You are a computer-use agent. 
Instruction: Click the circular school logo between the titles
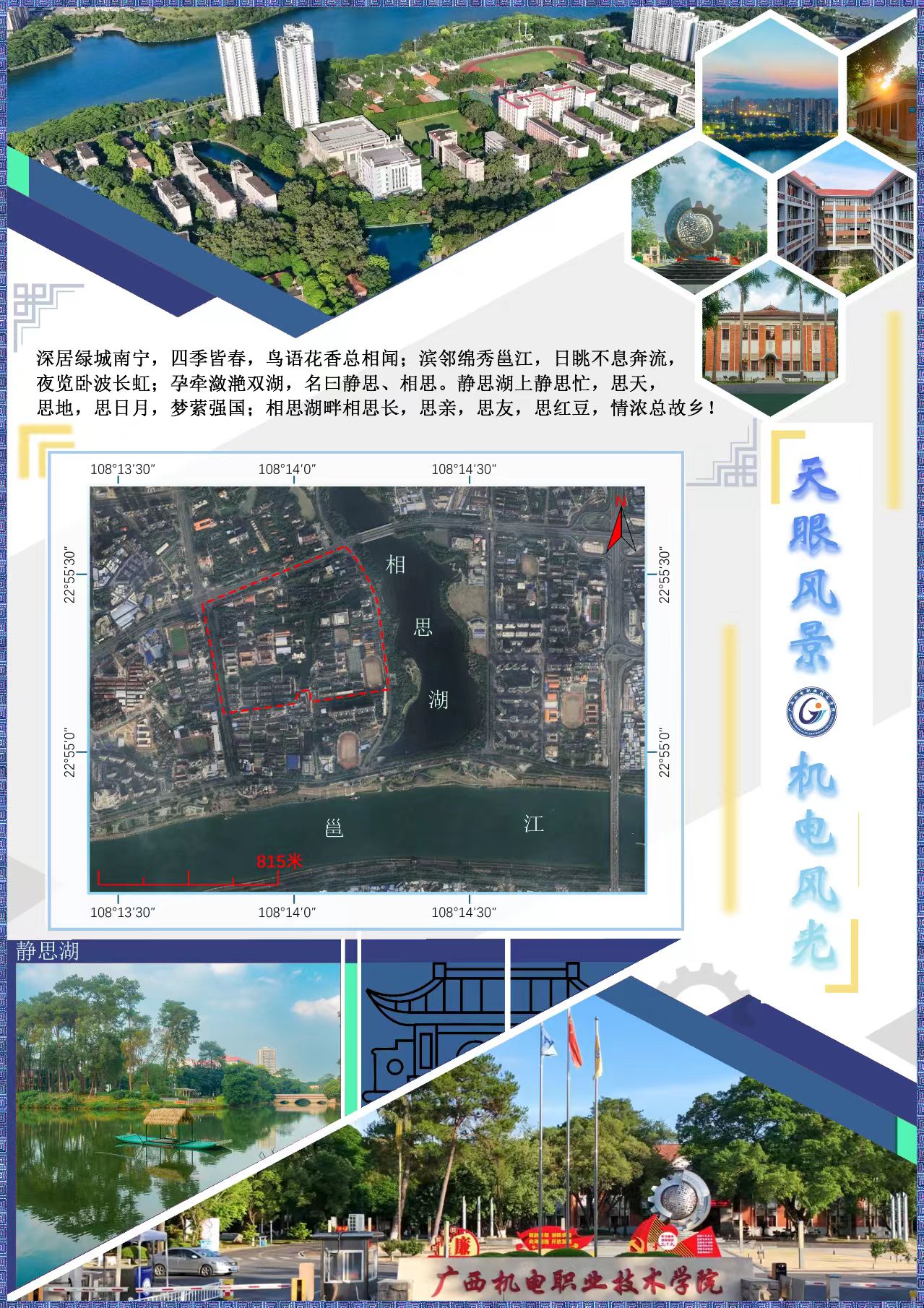[x=811, y=712]
